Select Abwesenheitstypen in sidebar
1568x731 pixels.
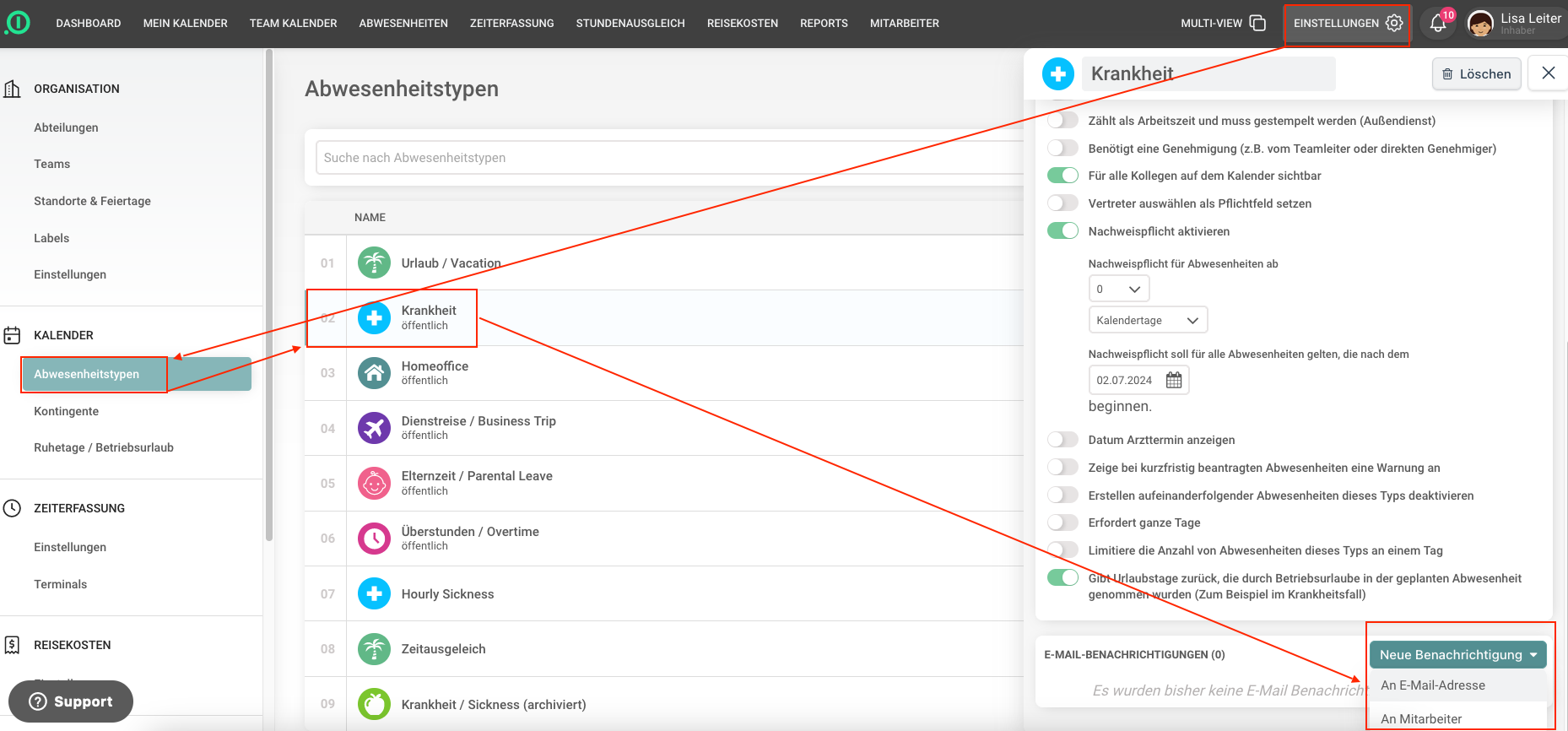click(x=137, y=374)
